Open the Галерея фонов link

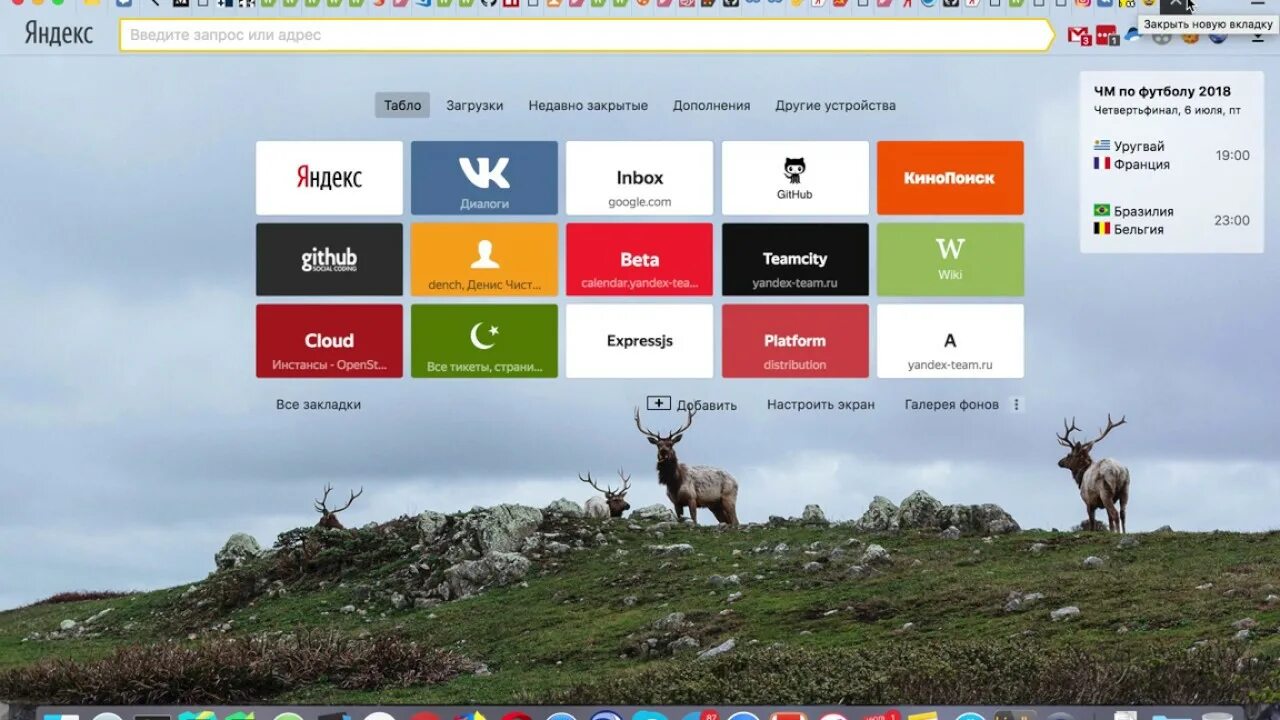coord(952,405)
